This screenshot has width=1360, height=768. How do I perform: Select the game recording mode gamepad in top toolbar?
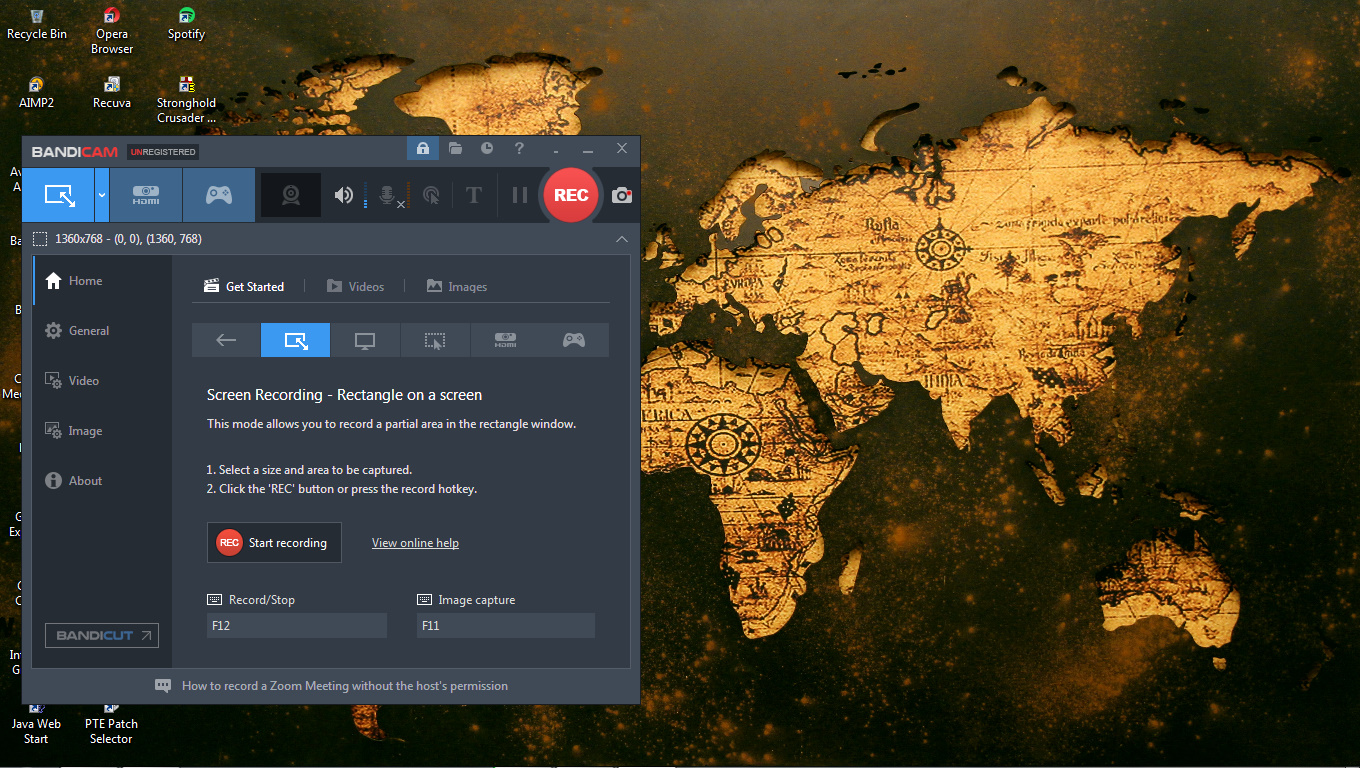click(x=219, y=195)
